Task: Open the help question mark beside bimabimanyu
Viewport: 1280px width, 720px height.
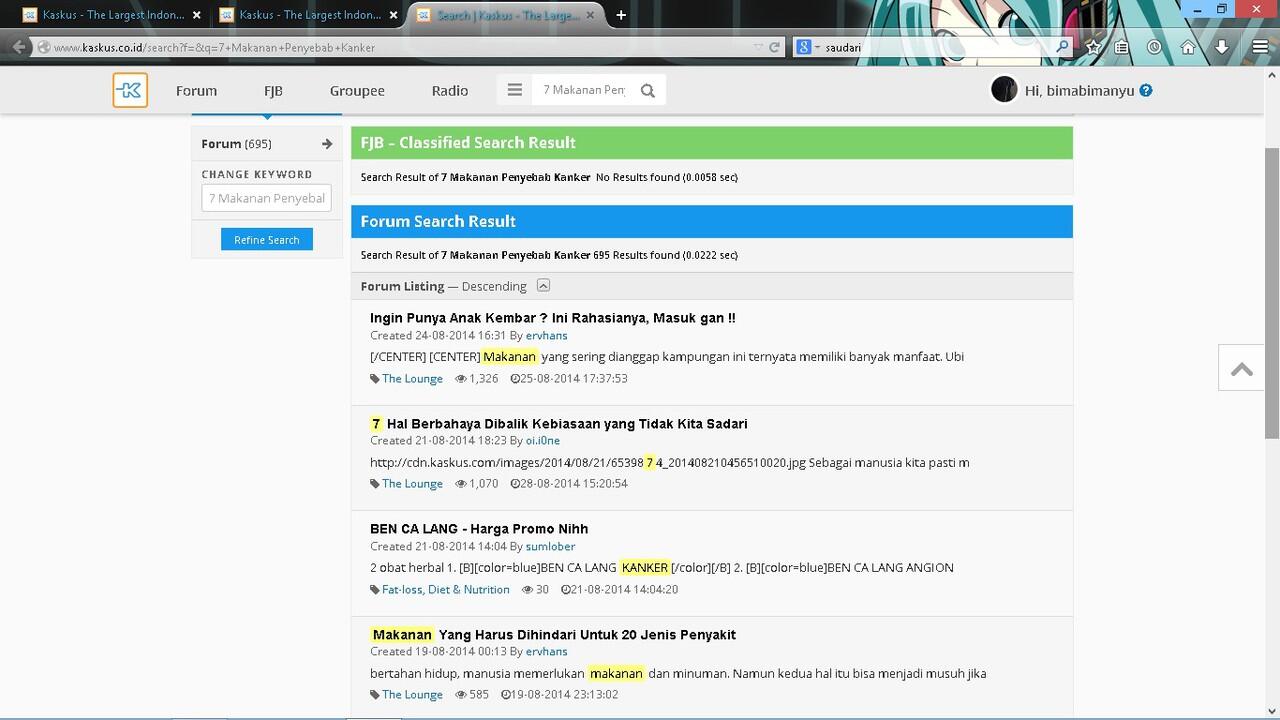Action: (x=1146, y=90)
